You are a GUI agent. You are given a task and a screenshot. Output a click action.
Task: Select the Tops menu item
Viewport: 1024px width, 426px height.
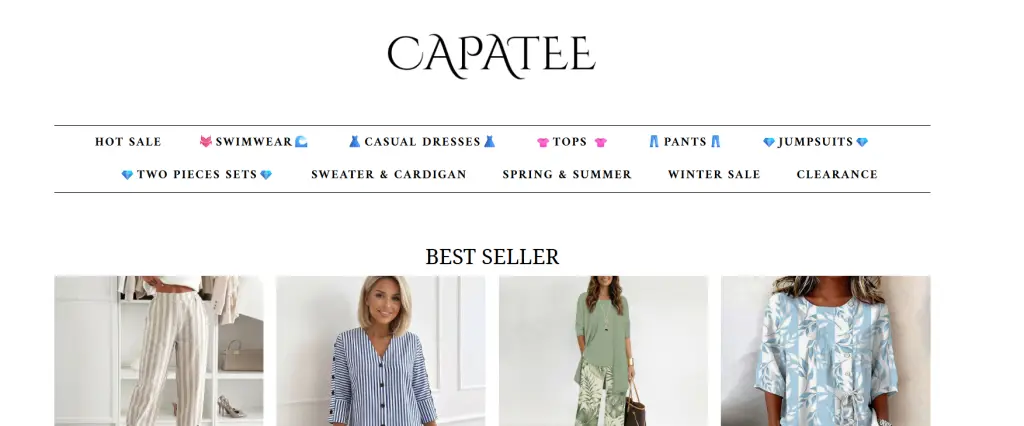pyautogui.click(x=571, y=142)
